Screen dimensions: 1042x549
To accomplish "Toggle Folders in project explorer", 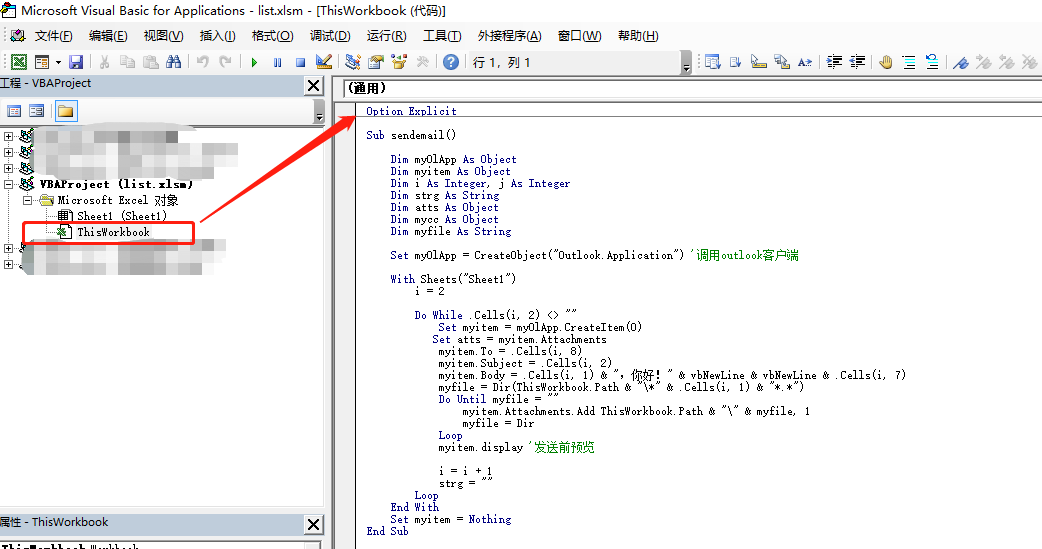I will pos(66,111).
